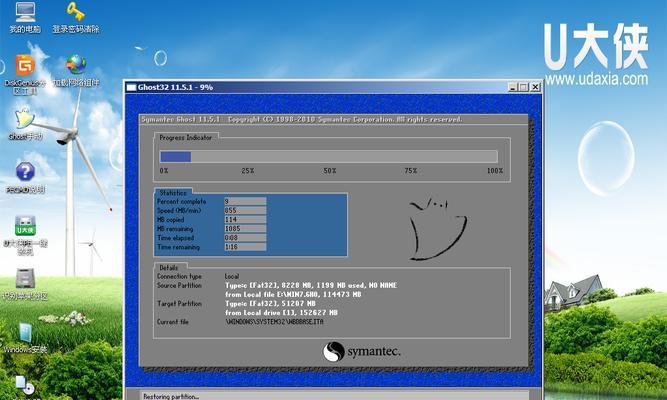Viewport: 667px width, 400px height.
Task: Click the 25% label under progress bar
Action: (248, 171)
